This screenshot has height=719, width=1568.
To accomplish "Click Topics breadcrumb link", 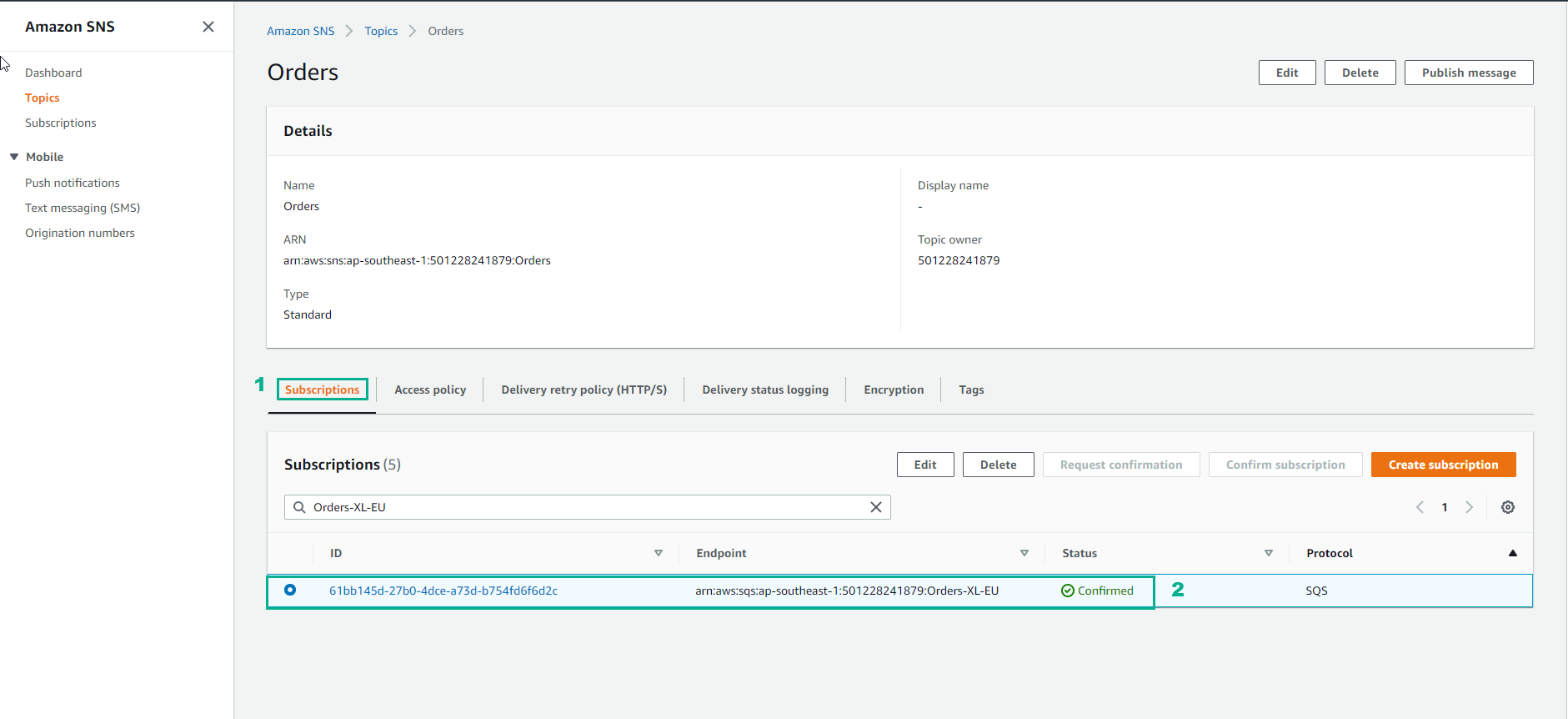I will (x=381, y=31).
